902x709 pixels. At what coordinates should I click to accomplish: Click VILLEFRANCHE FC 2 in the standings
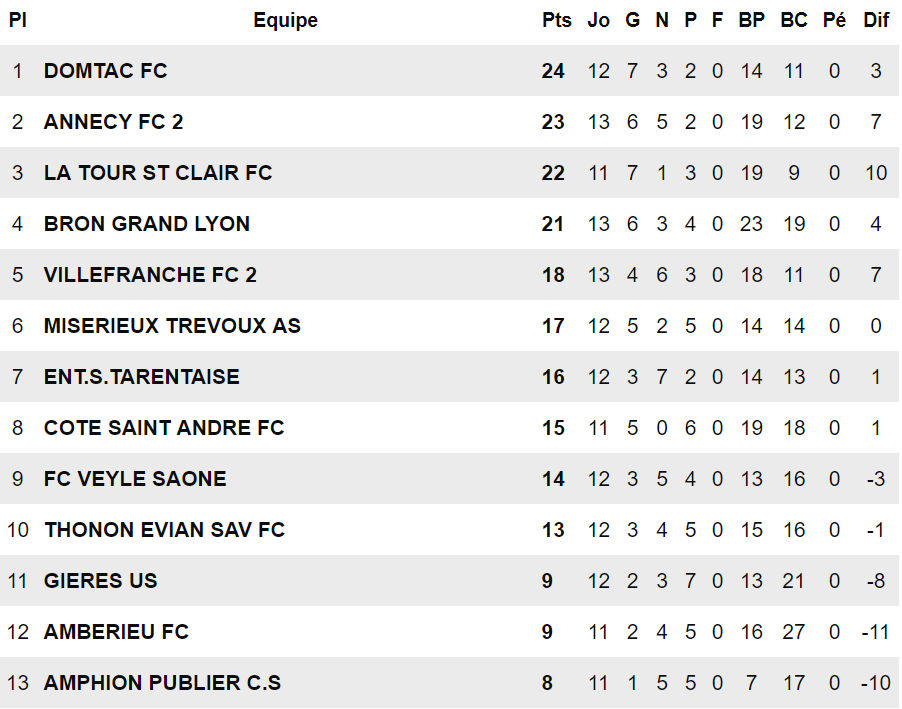pos(150,275)
